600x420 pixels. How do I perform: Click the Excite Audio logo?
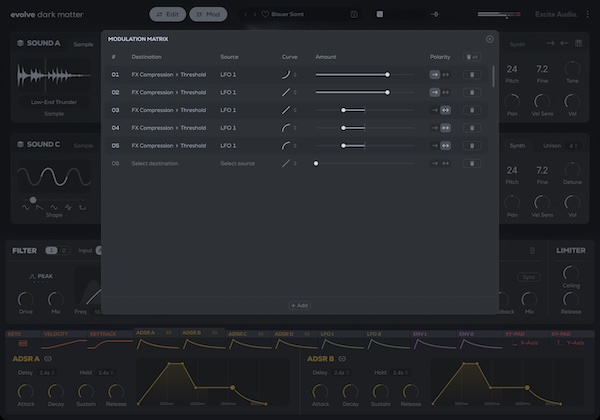click(x=556, y=14)
